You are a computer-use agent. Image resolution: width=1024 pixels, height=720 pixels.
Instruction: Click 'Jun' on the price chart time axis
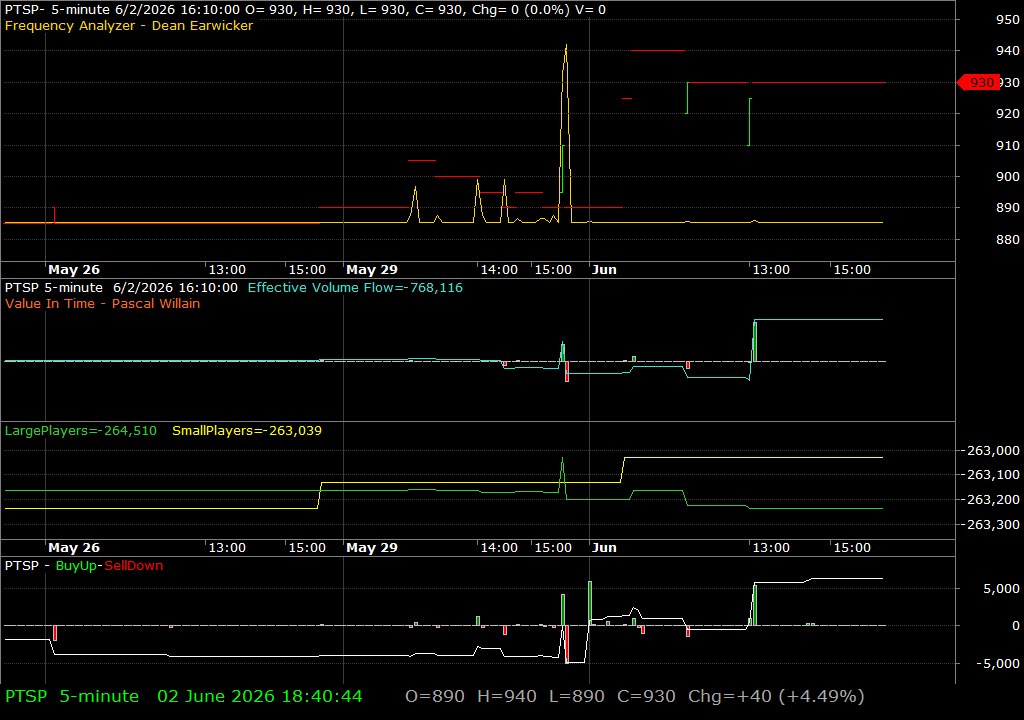pos(604,270)
